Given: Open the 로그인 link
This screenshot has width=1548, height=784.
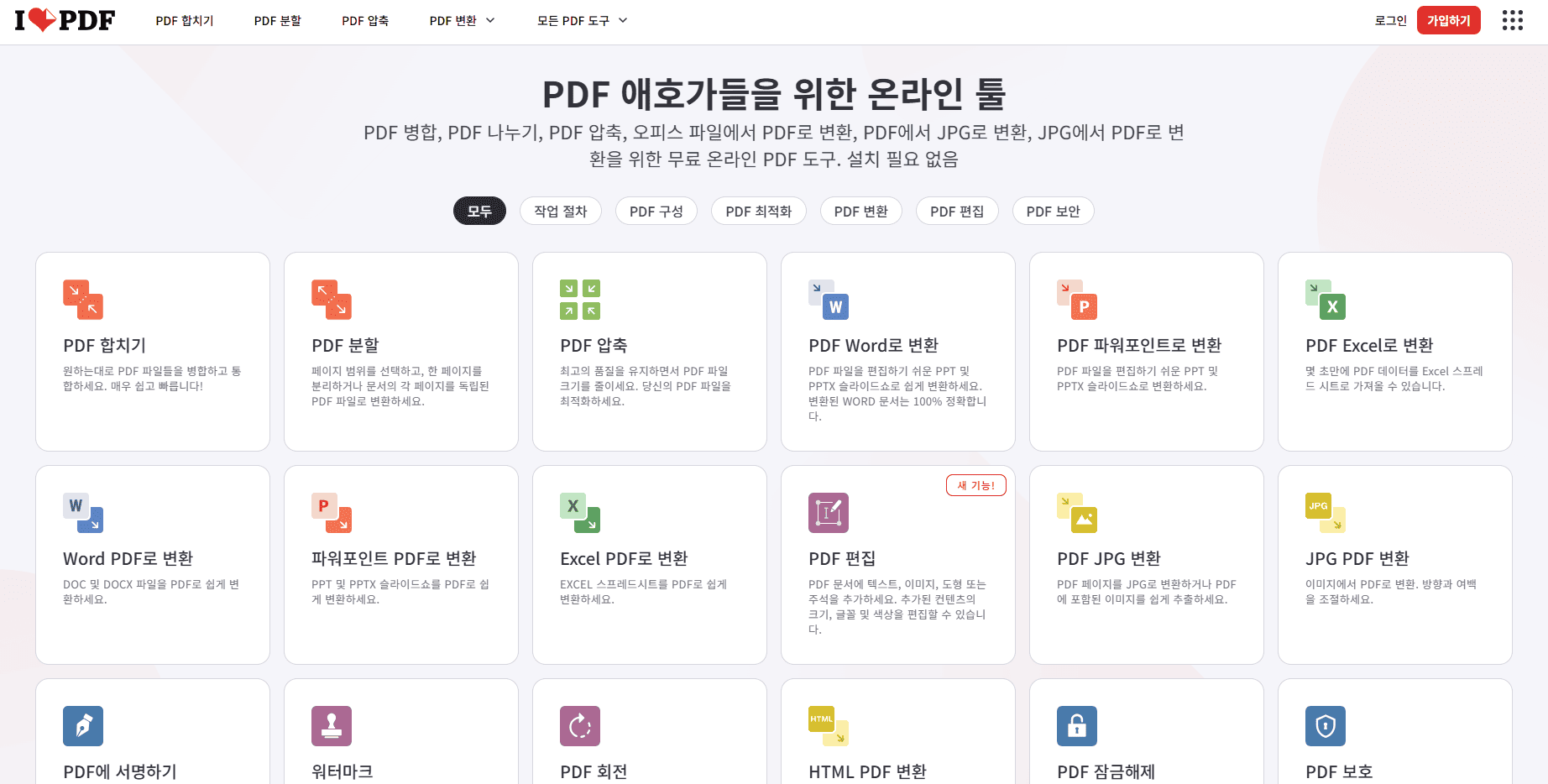Looking at the screenshot, I should coord(1389,20).
